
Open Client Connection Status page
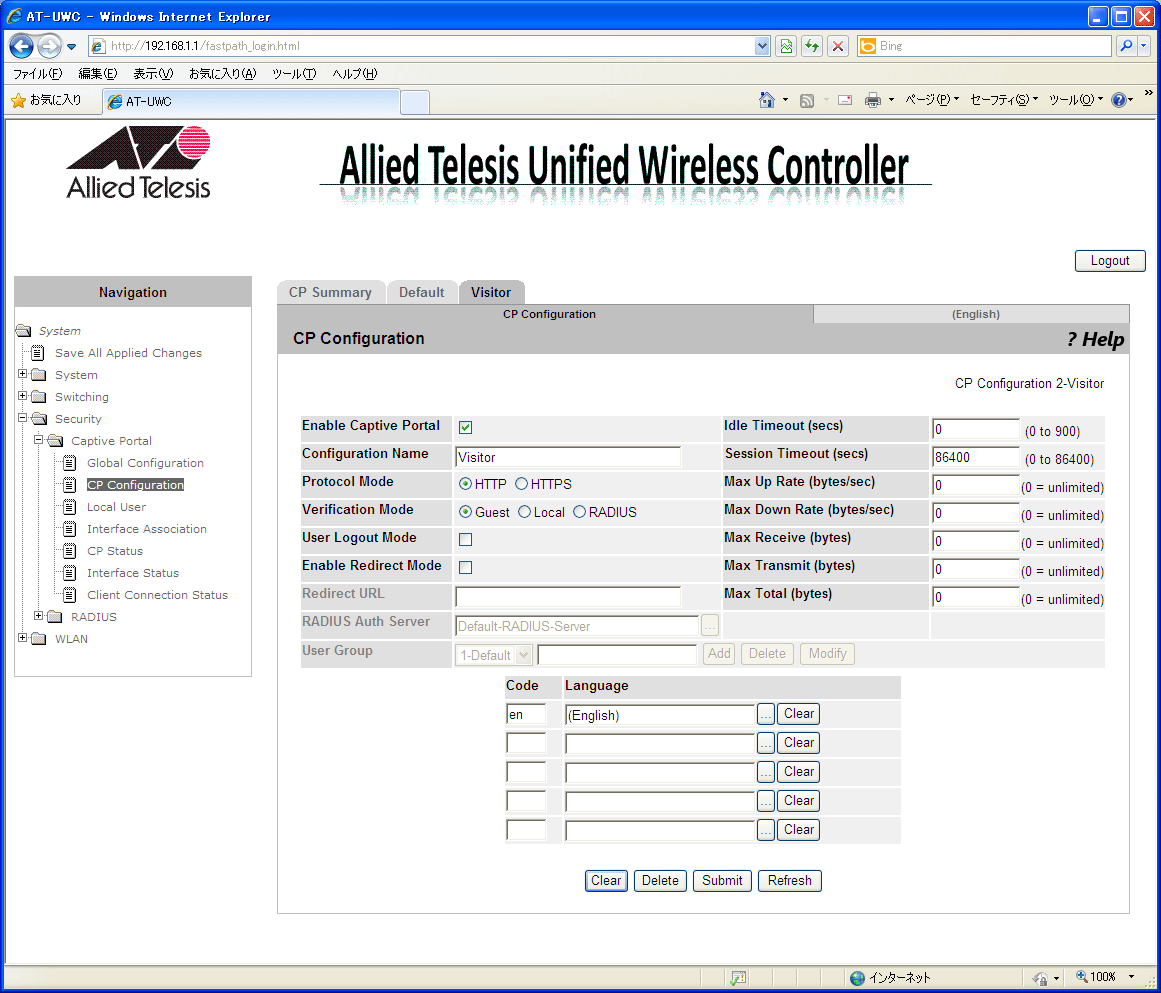pyautogui.click(x=157, y=595)
